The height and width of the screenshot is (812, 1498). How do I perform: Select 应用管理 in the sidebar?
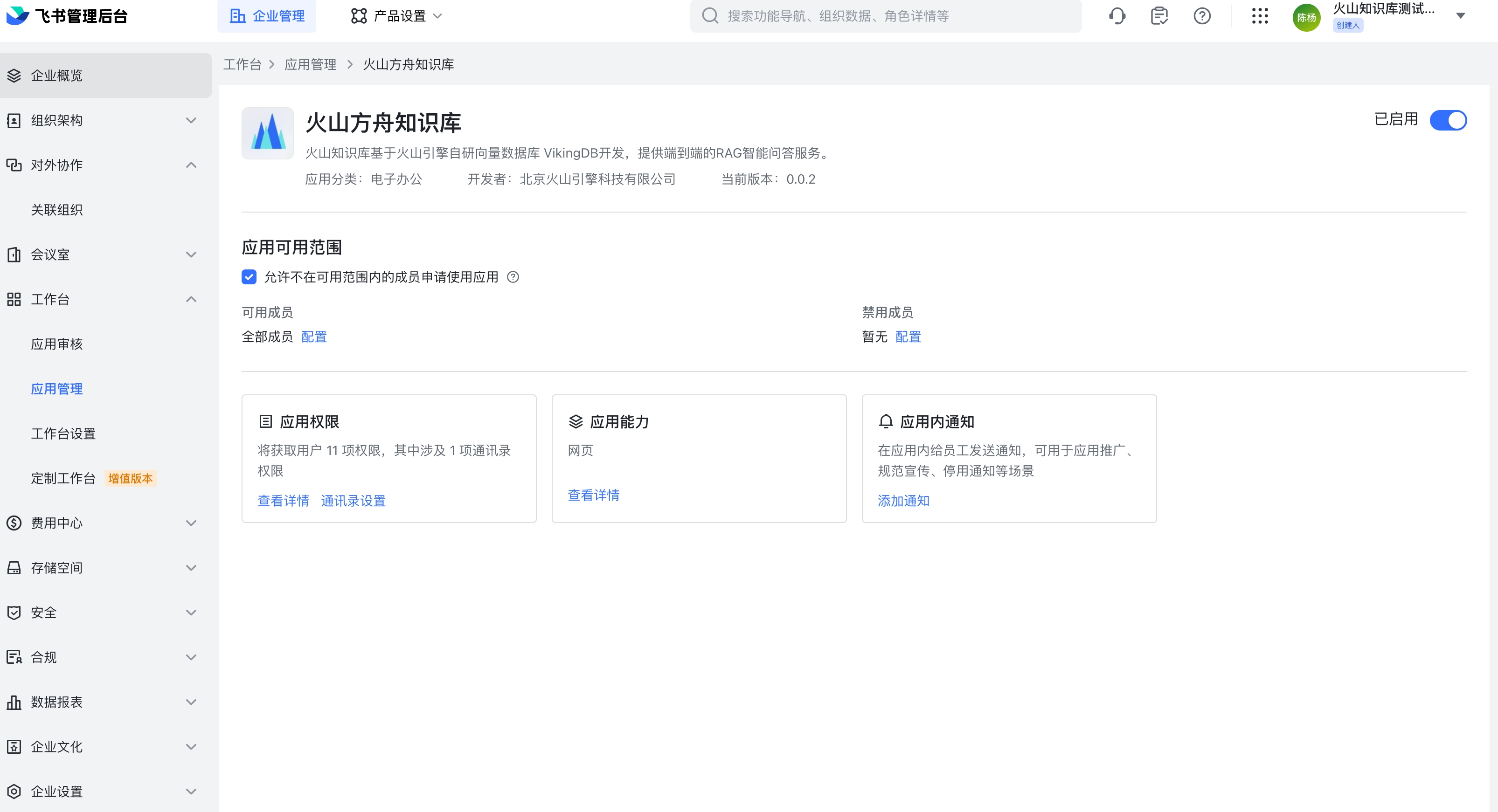click(x=56, y=389)
